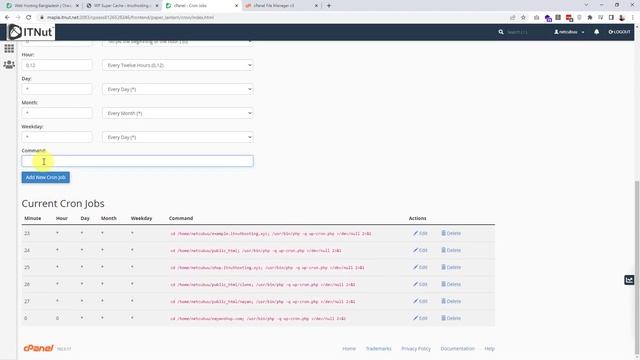Delete the cron job with minute 27

[451, 301]
